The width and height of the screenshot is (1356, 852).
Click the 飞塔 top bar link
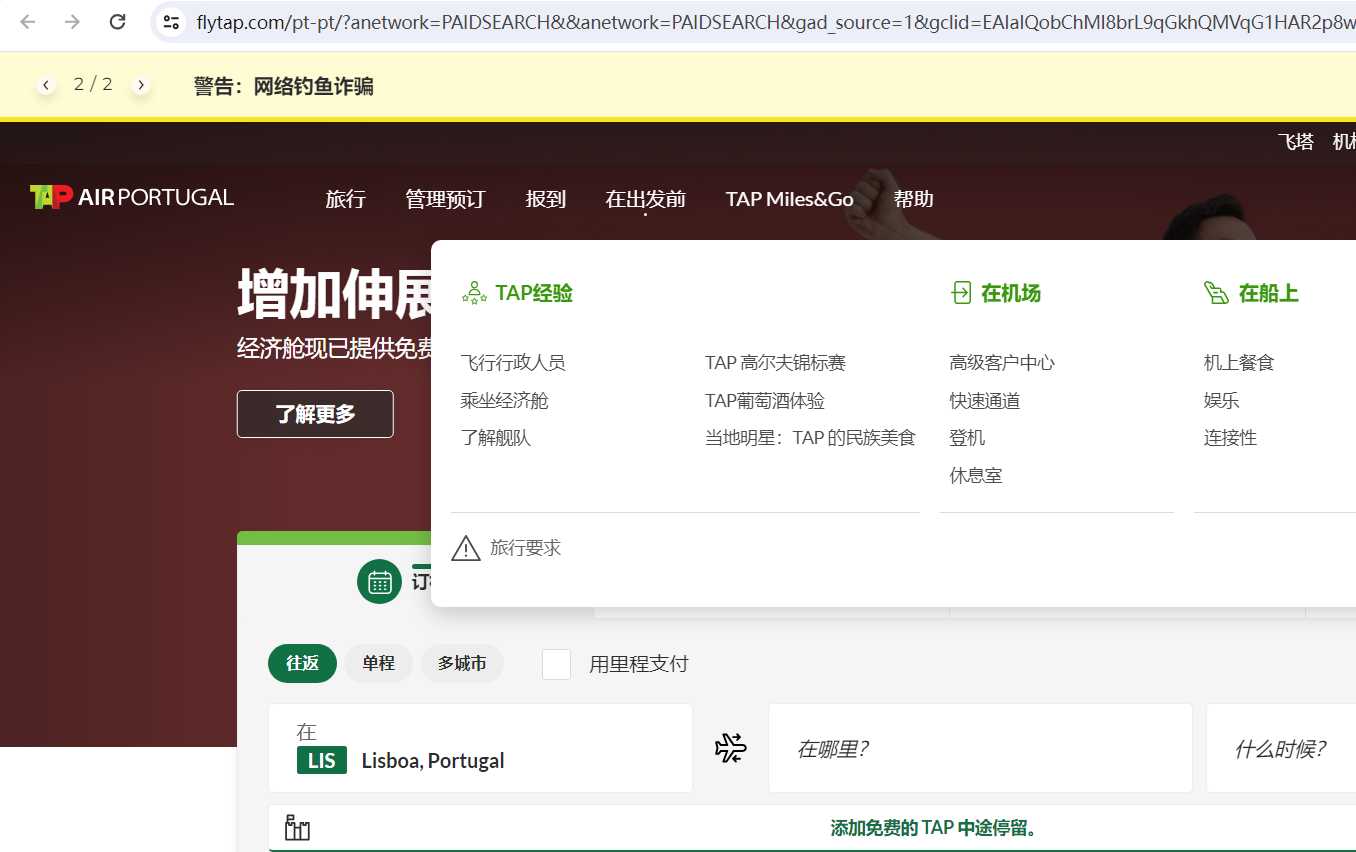(x=1296, y=142)
